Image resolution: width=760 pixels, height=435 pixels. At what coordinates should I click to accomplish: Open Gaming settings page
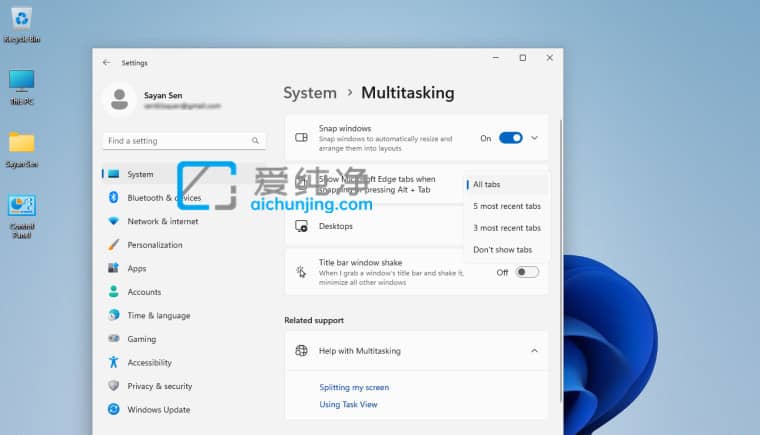(x=184, y=338)
